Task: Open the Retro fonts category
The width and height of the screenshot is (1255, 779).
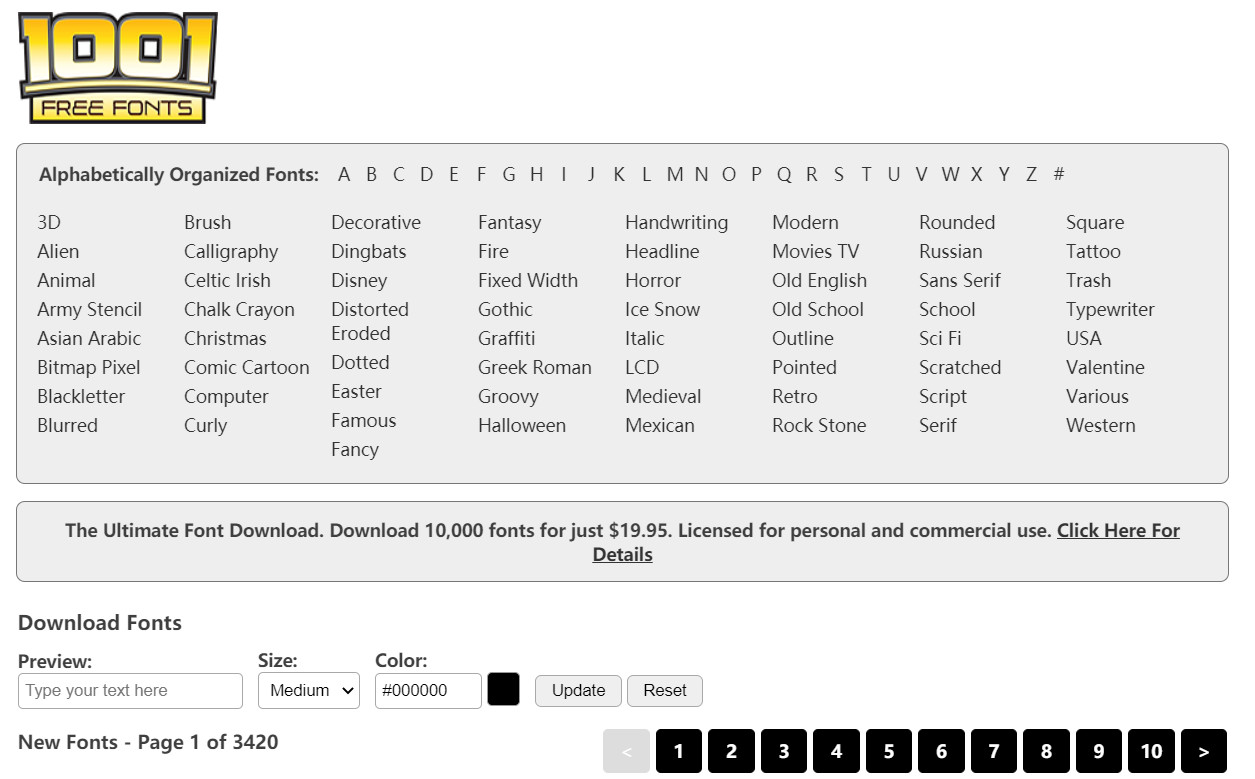Action: pyautogui.click(x=795, y=396)
